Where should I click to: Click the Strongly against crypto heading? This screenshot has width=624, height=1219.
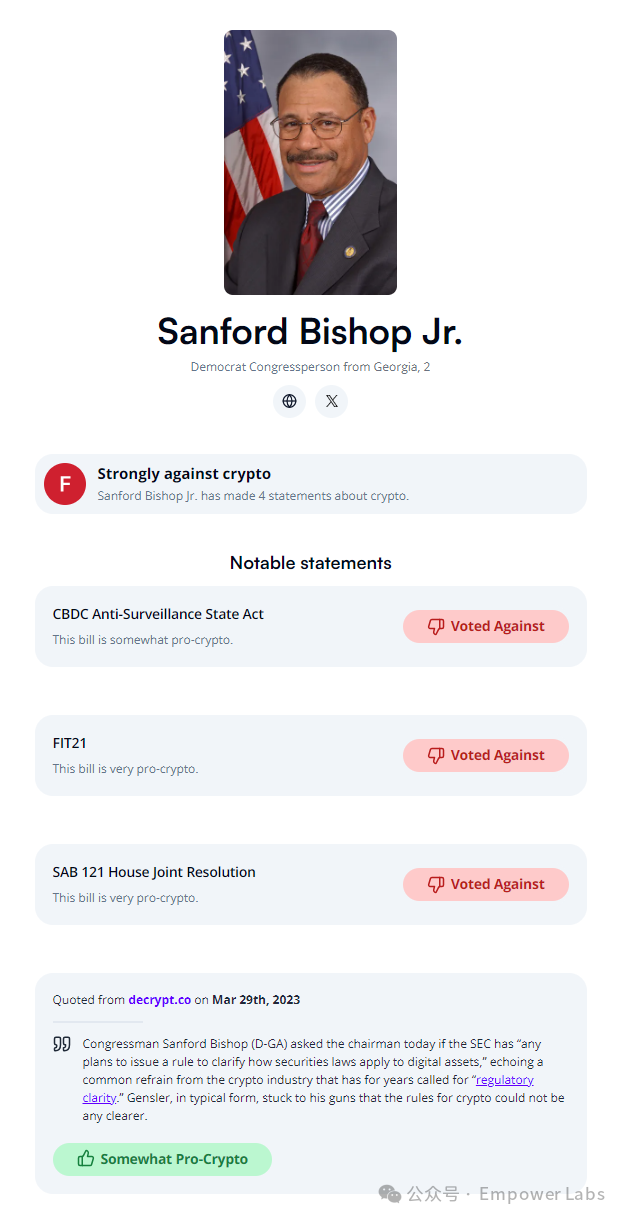click(x=184, y=474)
